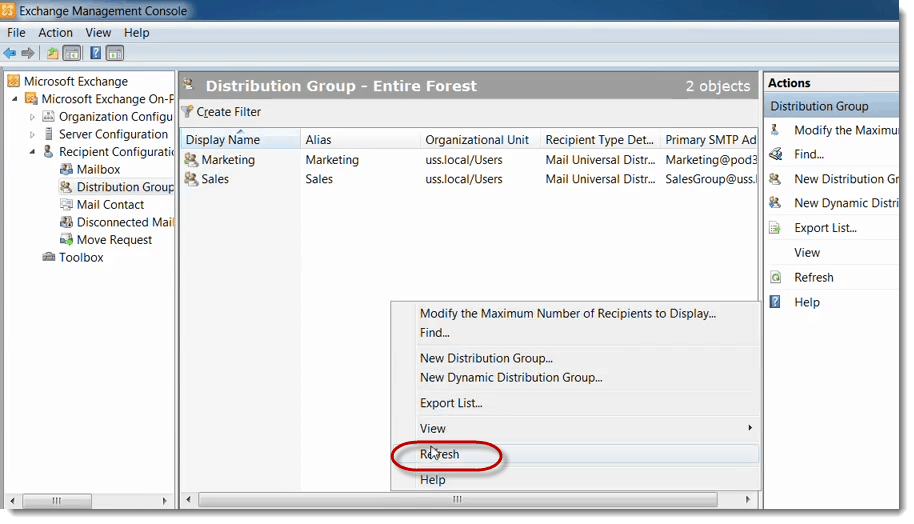Open the View submenu arrow in context menu
This screenshot has width=914, height=524.
pos(750,428)
